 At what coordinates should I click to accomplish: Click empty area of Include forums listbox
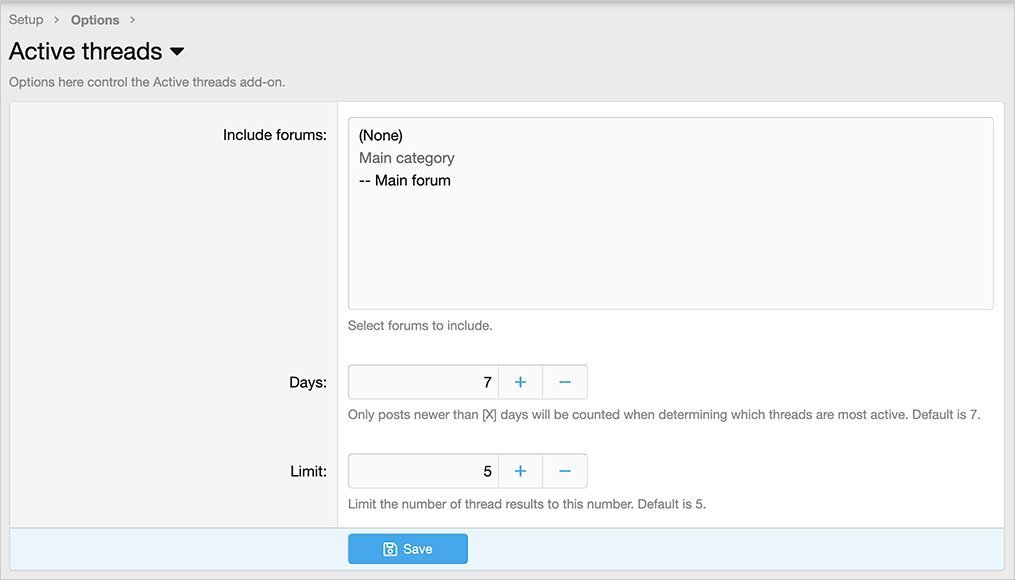point(670,250)
